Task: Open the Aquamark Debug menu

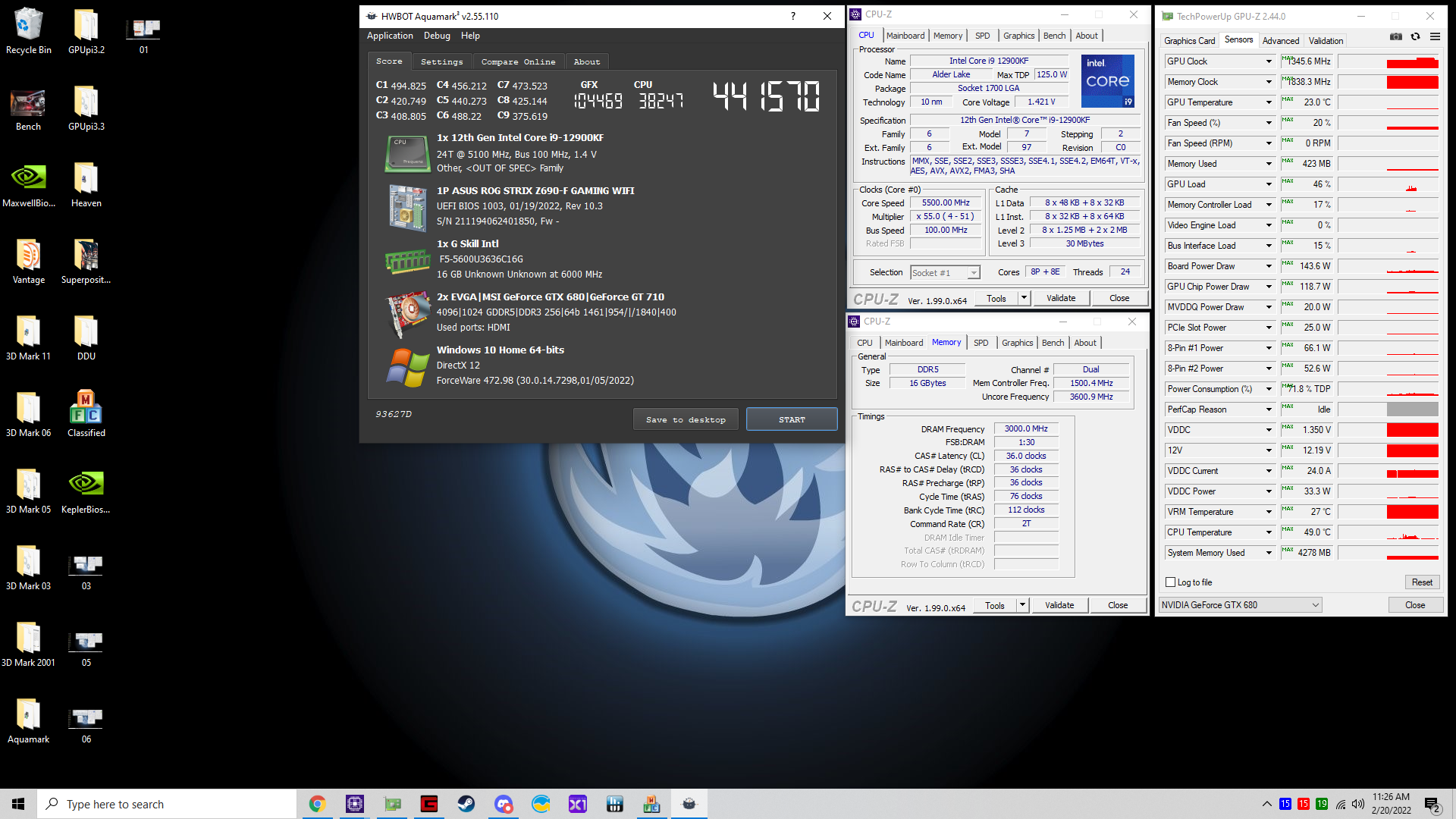Action: pyautogui.click(x=437, y=36)
